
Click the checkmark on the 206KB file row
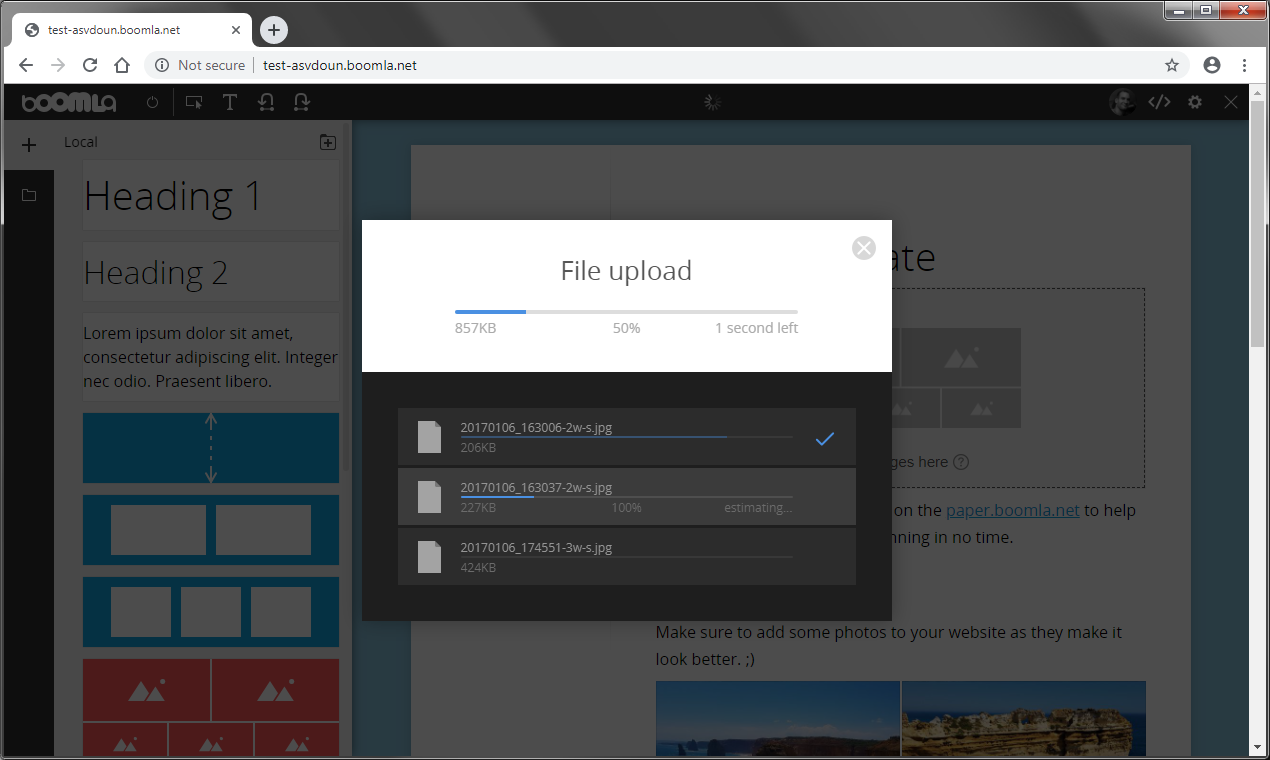click(x=824, y=438)
